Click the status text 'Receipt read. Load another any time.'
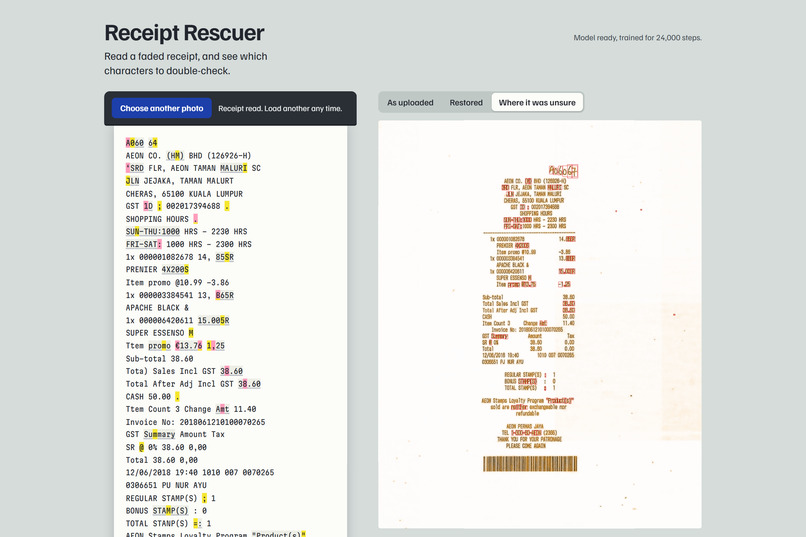This screenshot has width=806, height=537. click(x=280, y=108)
